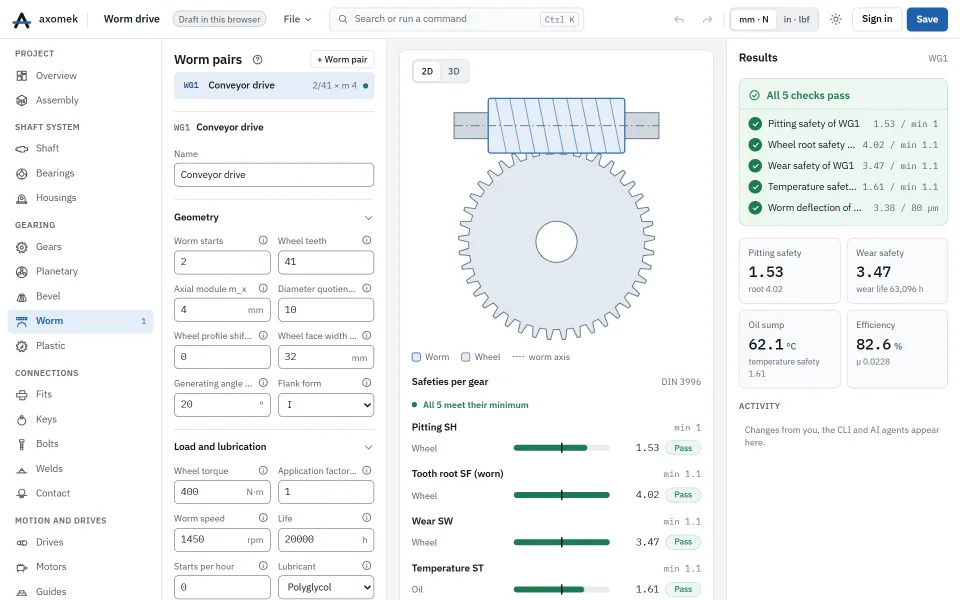Open Motors in the sidebar
Viewport: 960px width, 600px height.
pos(80,567)
